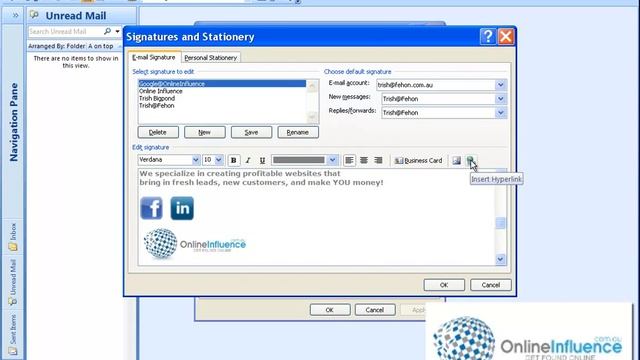Toggle Italic formatting in signature editor
640x360 pixels.
[x=248, y=160]
